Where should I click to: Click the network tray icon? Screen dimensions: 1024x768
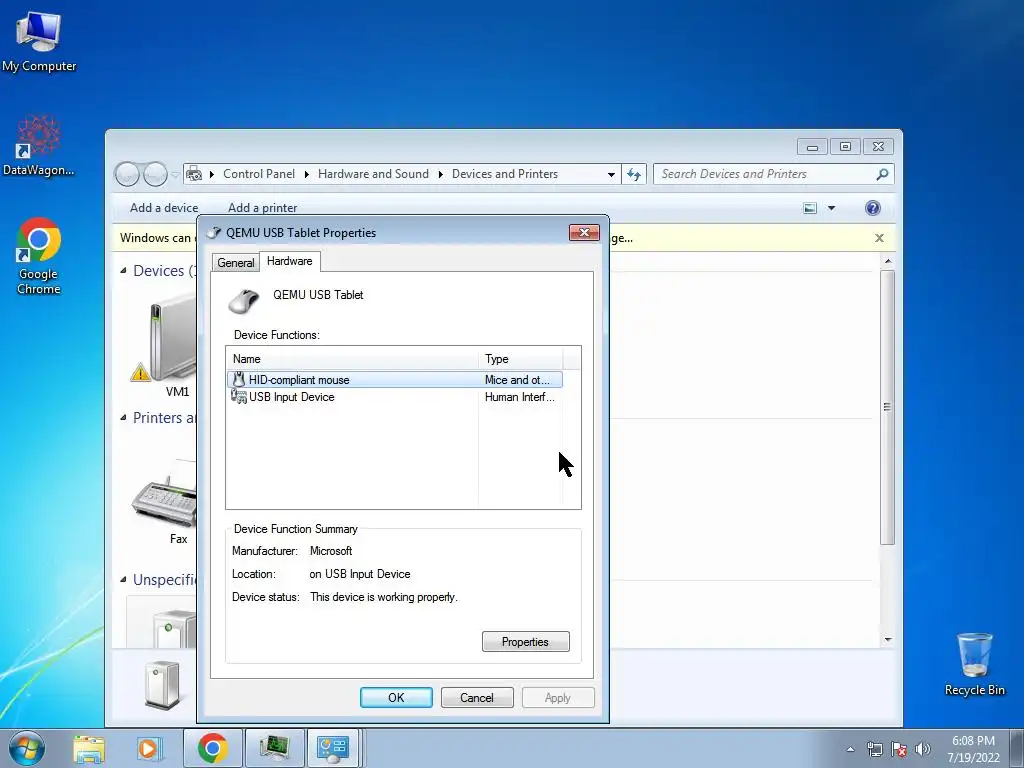pyautogui.click(x=874, y=749)
